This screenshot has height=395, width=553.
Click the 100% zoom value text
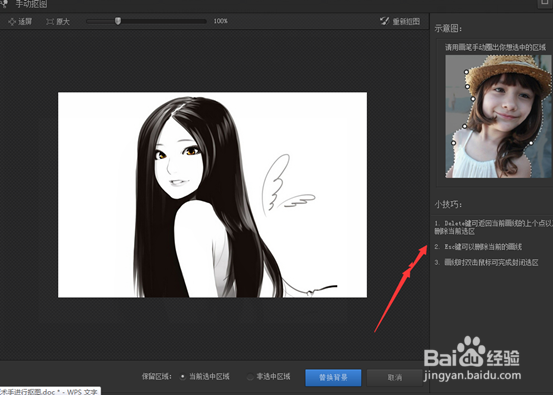pyautogui.click(x=220, y=21)
